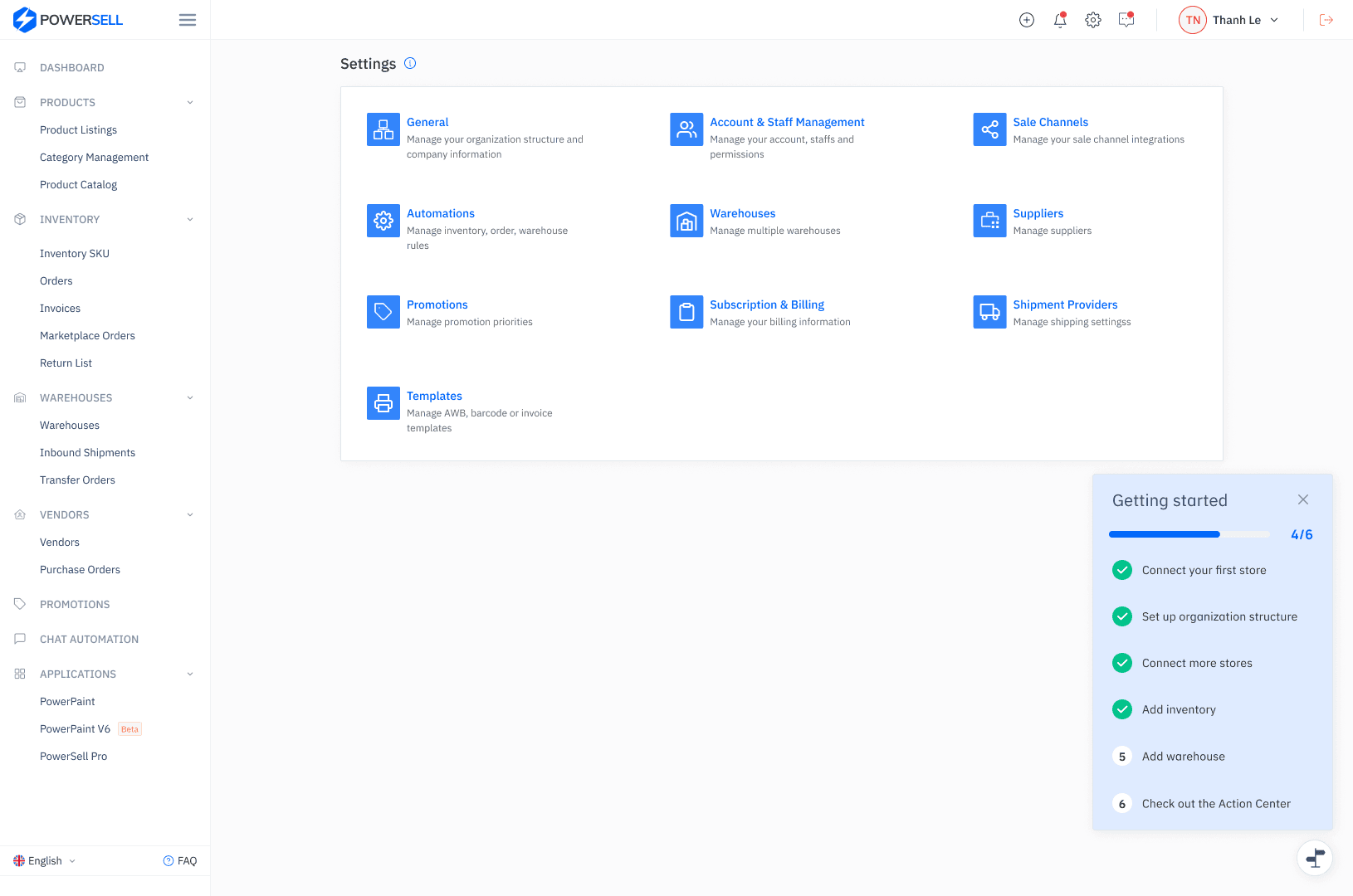Click the Warehouses building icon tile
Image resolution: width=1353 pixels, height=896 pixels.
pos(686,221)
